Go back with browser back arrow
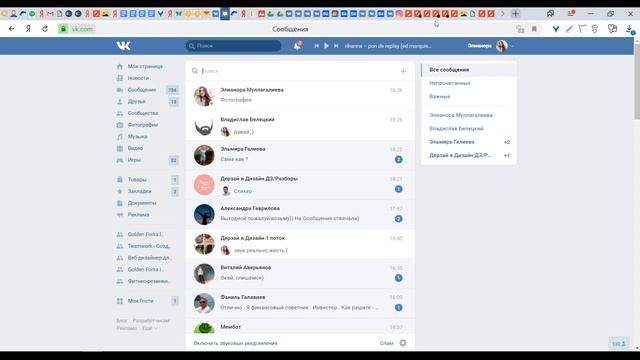 coord(11,29)
